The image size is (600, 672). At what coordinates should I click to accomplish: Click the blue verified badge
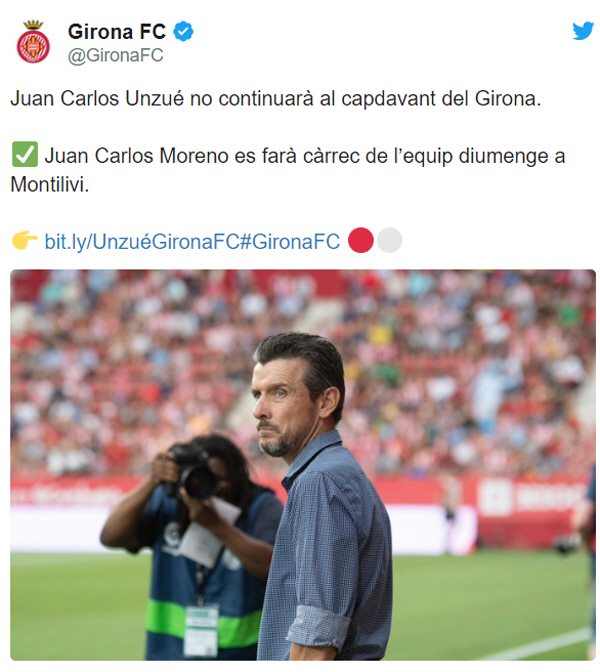[x=183, y=31]
